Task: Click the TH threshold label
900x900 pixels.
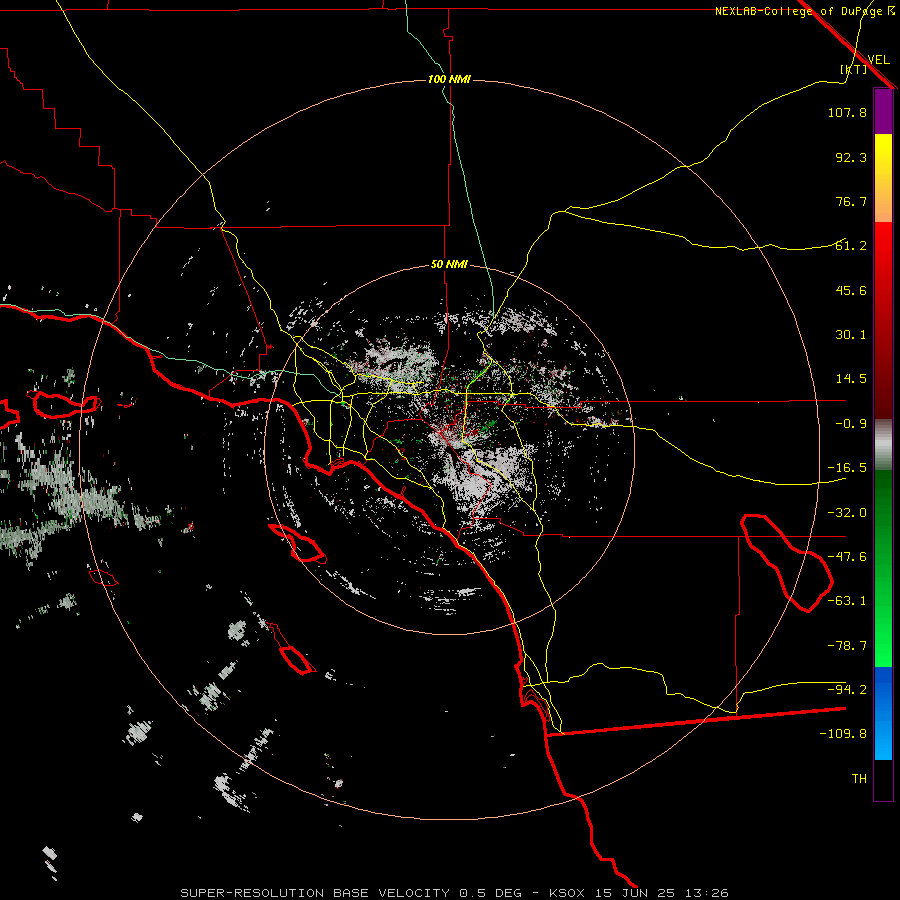Action: coord(859,779)
